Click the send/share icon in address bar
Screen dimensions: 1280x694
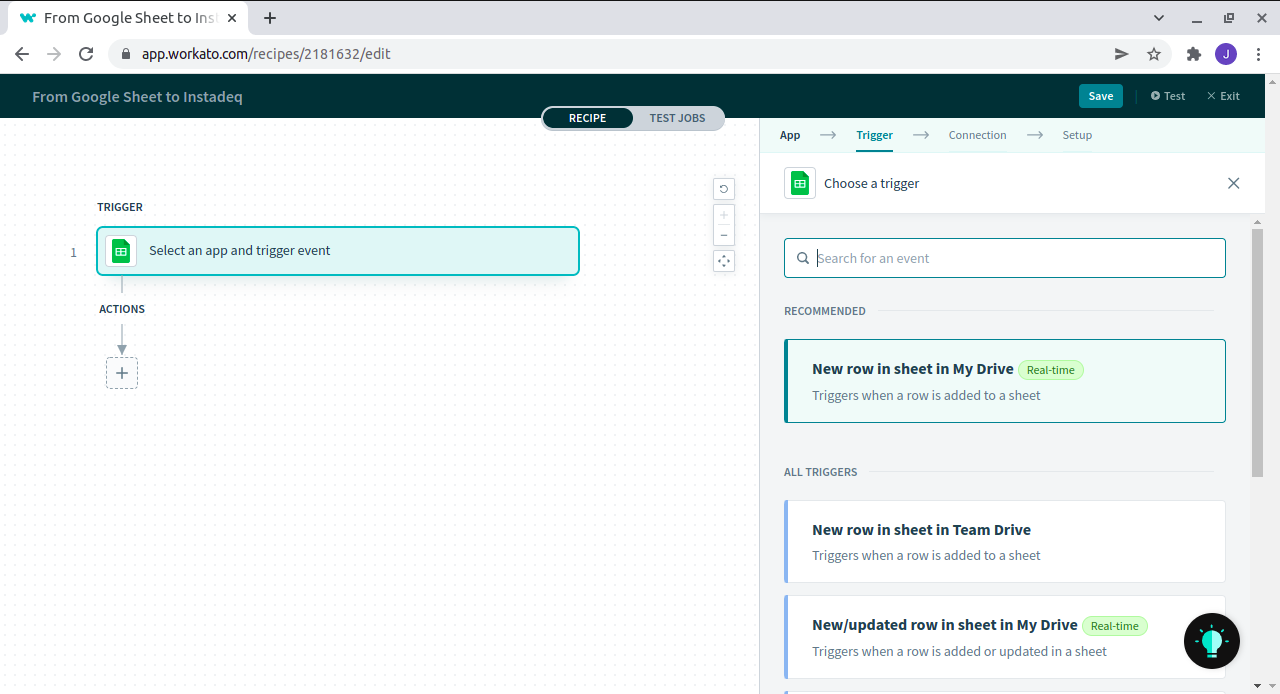tap(1122, 54)
